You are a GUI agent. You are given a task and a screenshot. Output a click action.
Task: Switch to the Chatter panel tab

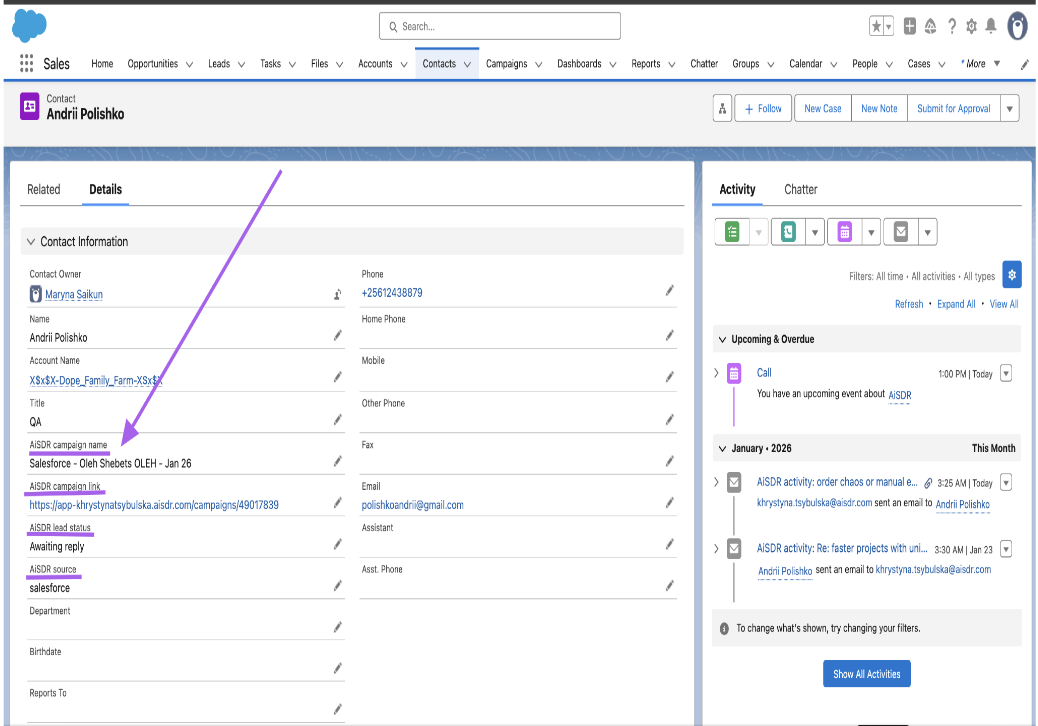tap(800, 189)
